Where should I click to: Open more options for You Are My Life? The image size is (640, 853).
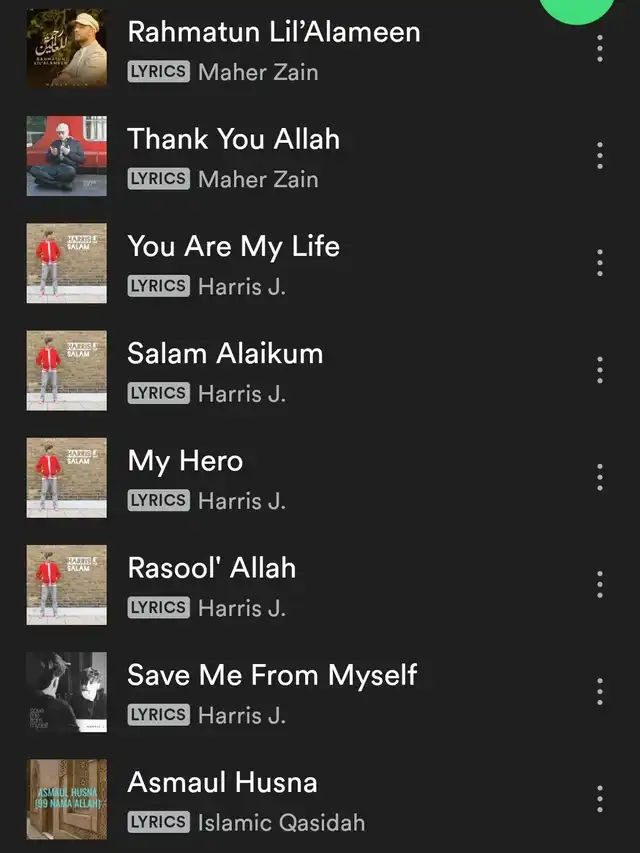tap(600, 263)
